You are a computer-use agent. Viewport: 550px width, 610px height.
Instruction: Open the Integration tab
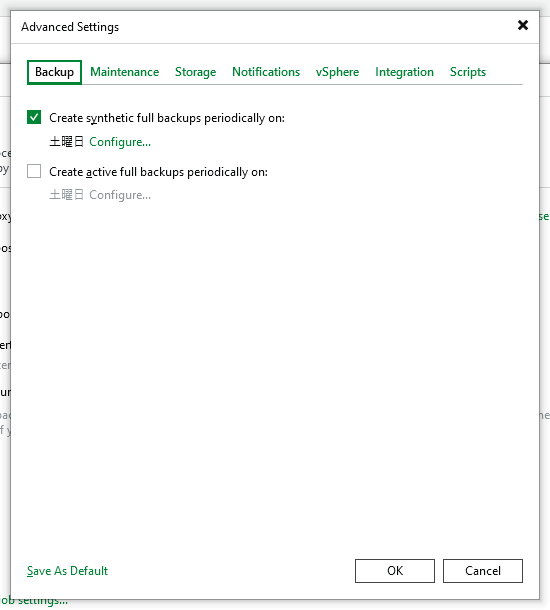pyautogui.click(x=404, y=72)
